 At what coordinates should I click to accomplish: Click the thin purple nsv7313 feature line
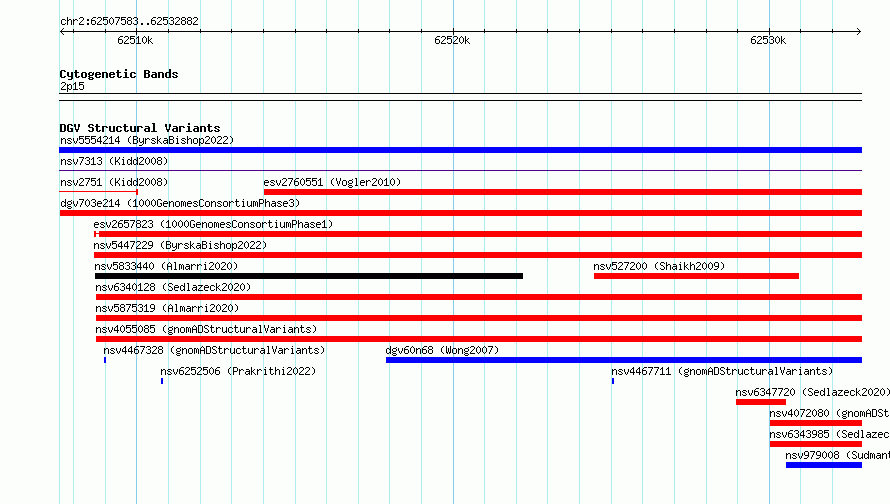[x=460, y=170]
